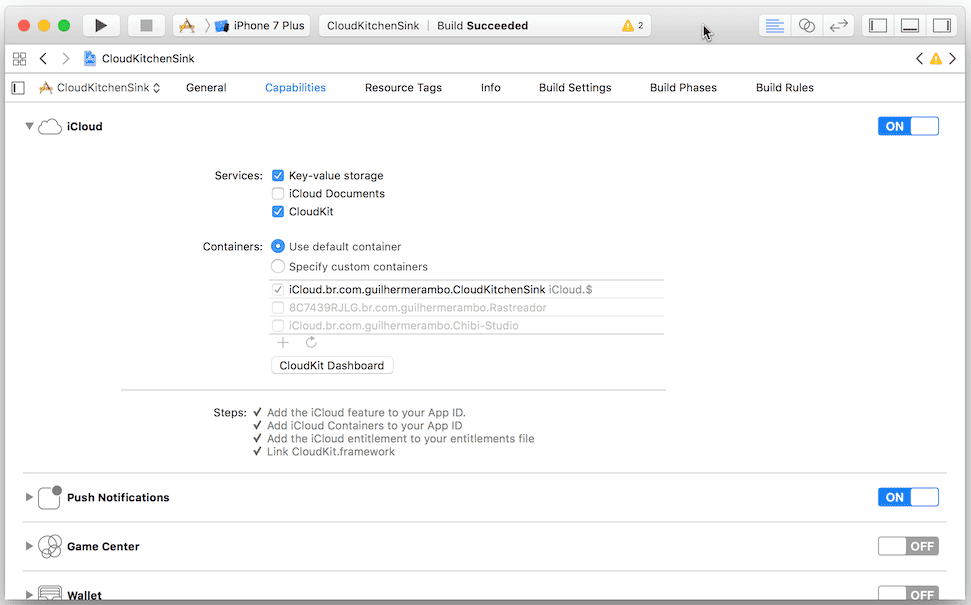Click the Push Notifications icon
Image resolution: width=971 pixels, height=605 pixels.
[50, 497]
